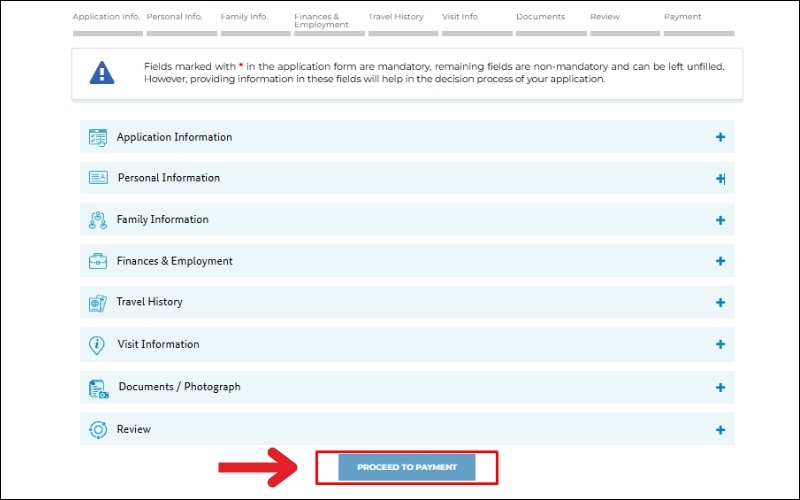This screenshot has width=800, height=500.
Task: Expand Finances & Employment using plus sign
Action: coord(720,261)
